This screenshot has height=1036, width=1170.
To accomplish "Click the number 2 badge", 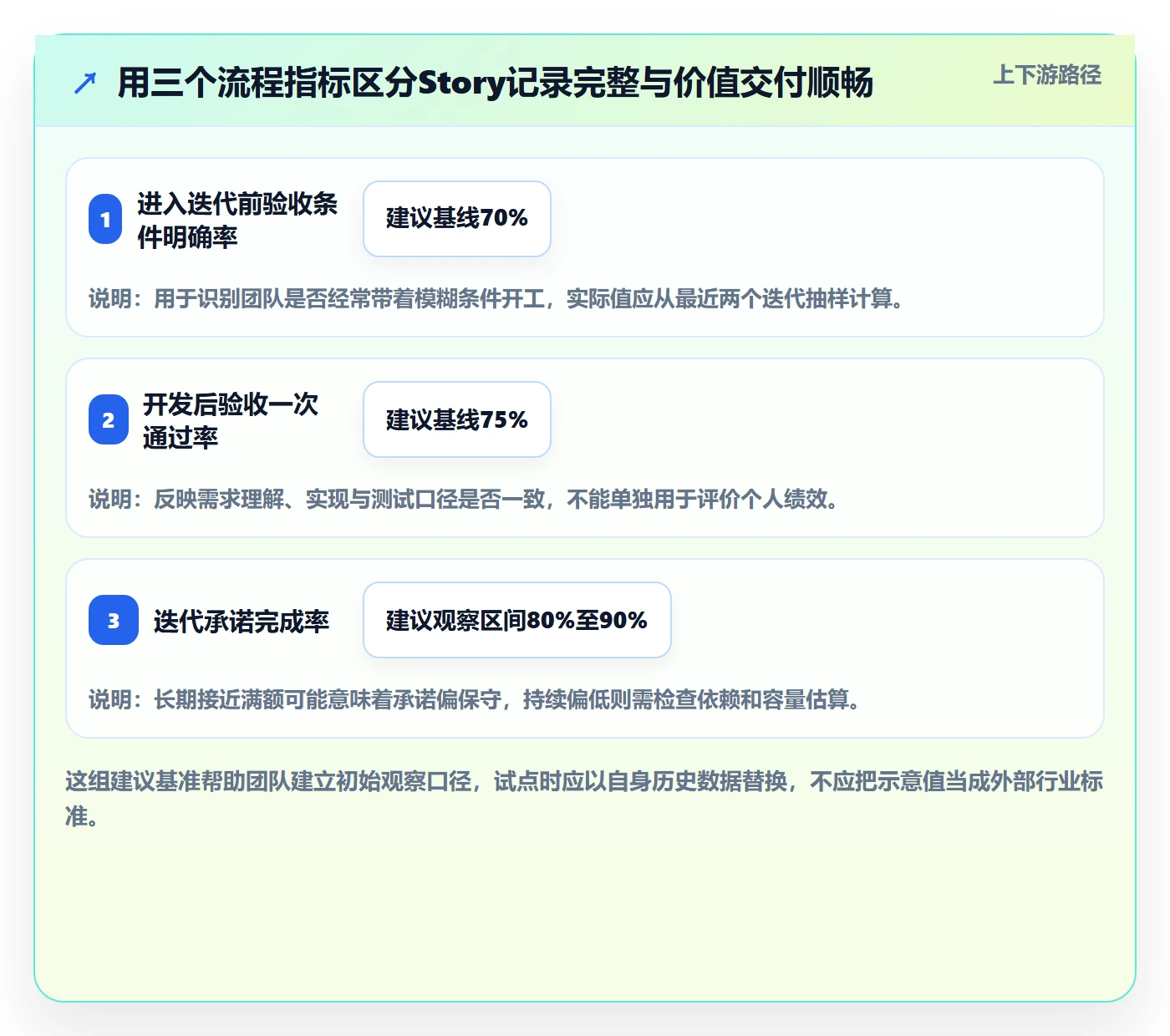I will 109,419.
